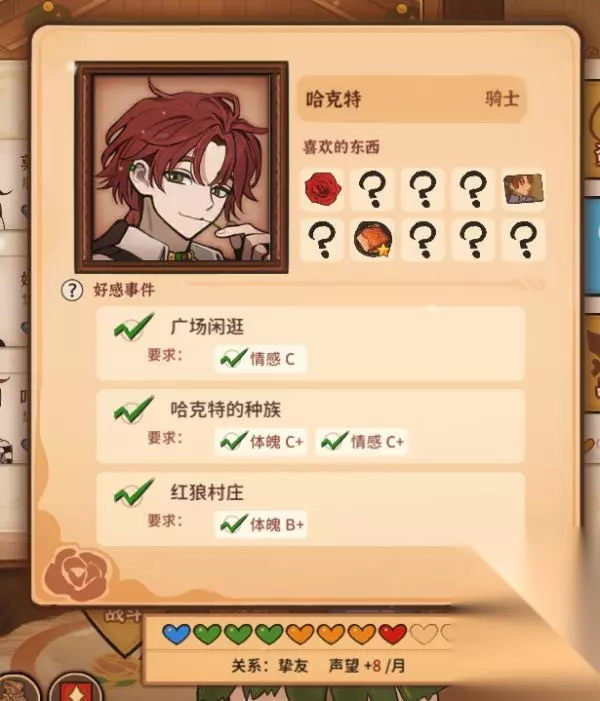Click the 好感事件 question mark help icon
The image size is (600, 701).
point(72,290)
